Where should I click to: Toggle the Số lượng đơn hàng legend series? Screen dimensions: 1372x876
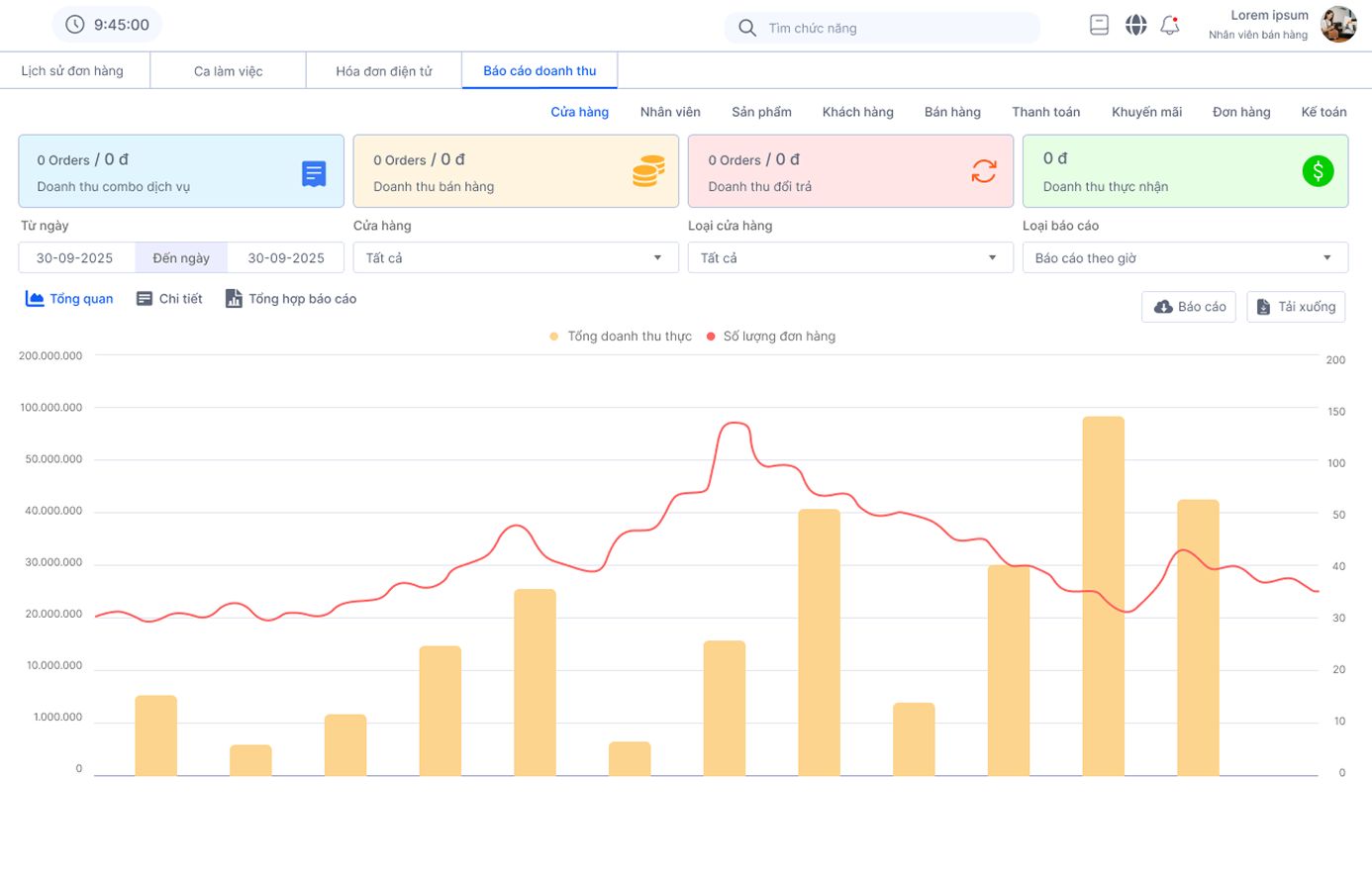(x=771, y=337)
